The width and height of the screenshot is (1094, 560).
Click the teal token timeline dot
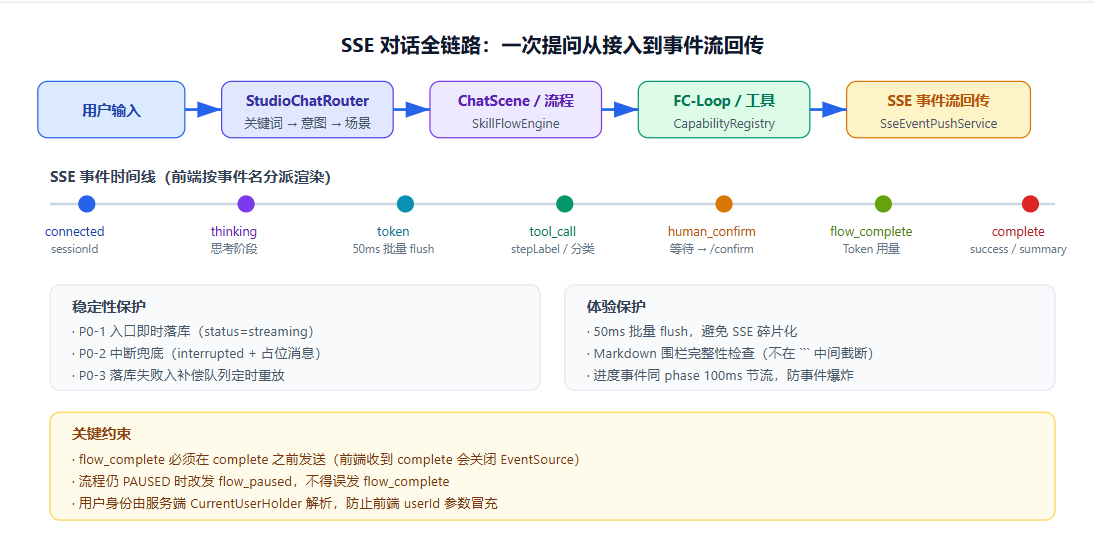click(x=405, y=204)
